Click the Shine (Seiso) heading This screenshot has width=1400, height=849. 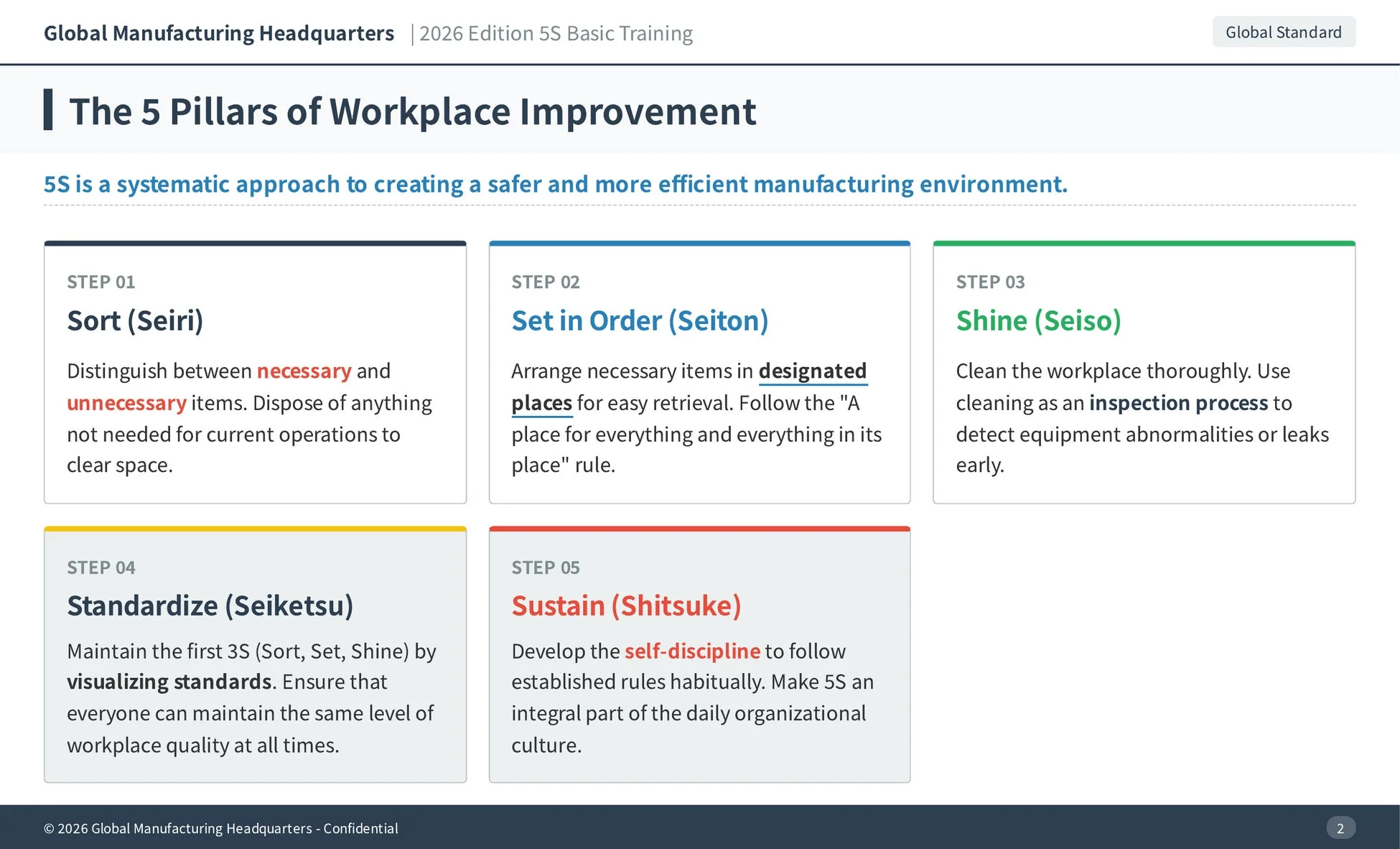click(x=1037, y=320)
